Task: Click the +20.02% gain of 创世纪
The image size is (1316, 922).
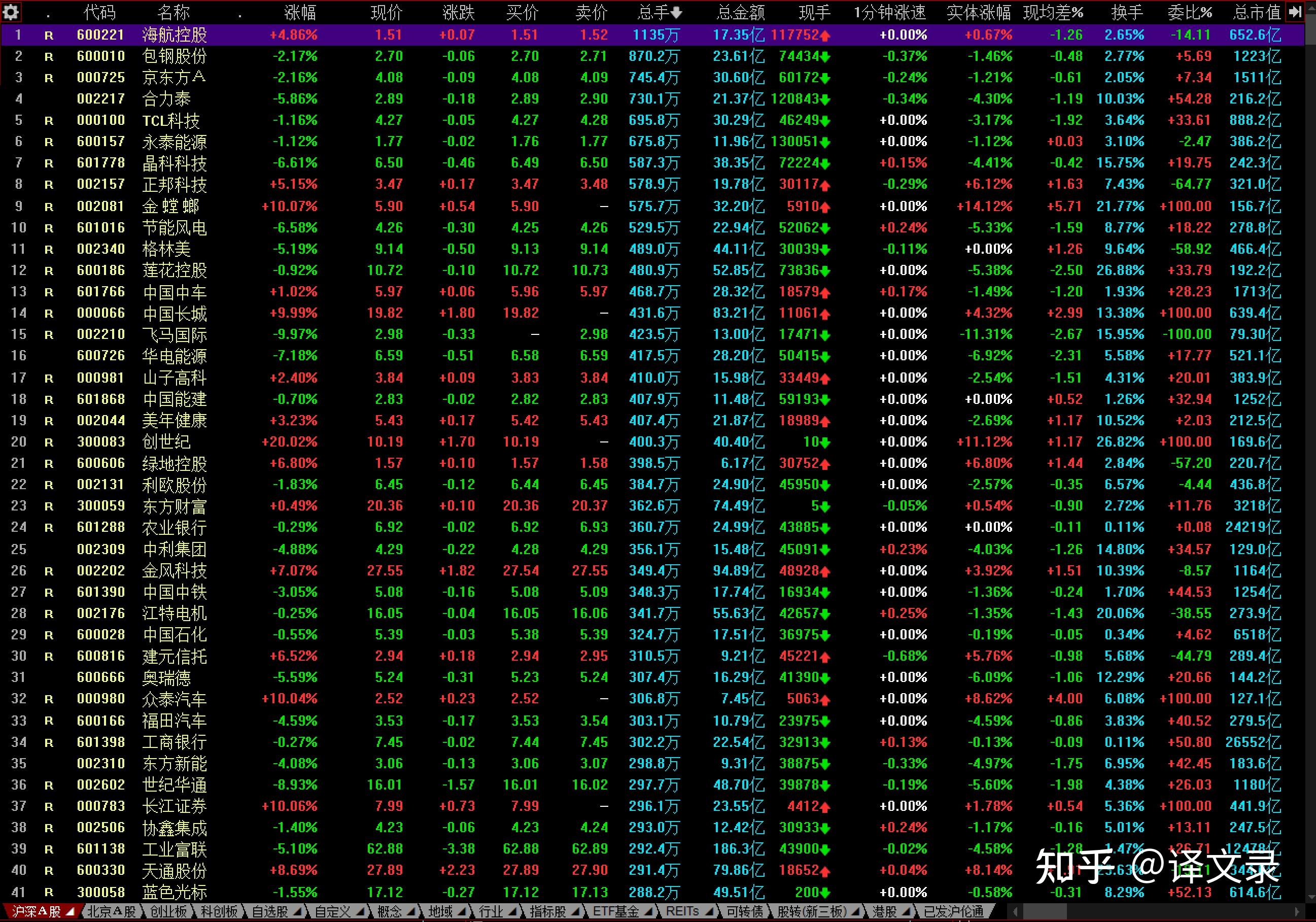Action: pos(290,442)
